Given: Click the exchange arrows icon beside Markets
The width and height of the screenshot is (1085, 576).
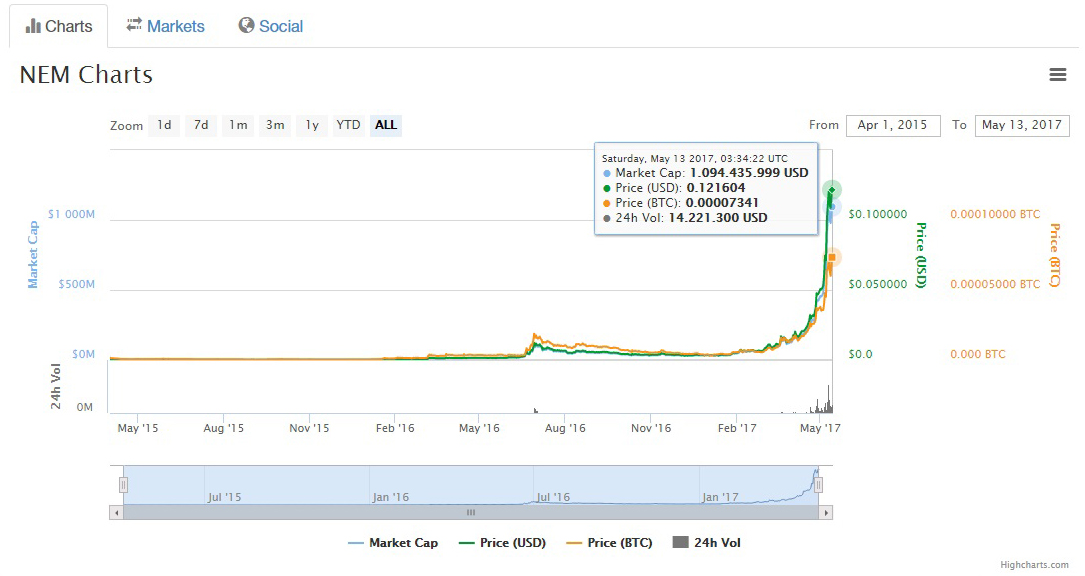Looking at the screenshot, I should pos(134,25).
